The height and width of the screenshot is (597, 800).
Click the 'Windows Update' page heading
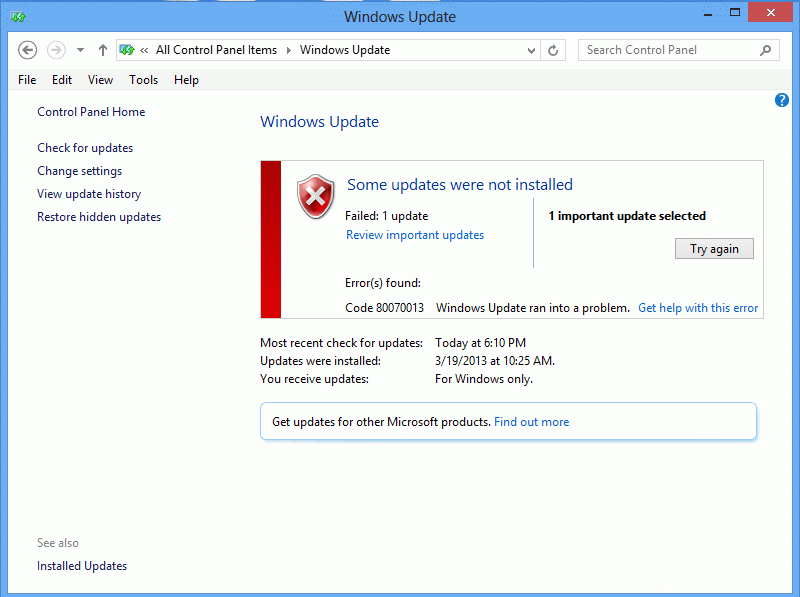319,121
